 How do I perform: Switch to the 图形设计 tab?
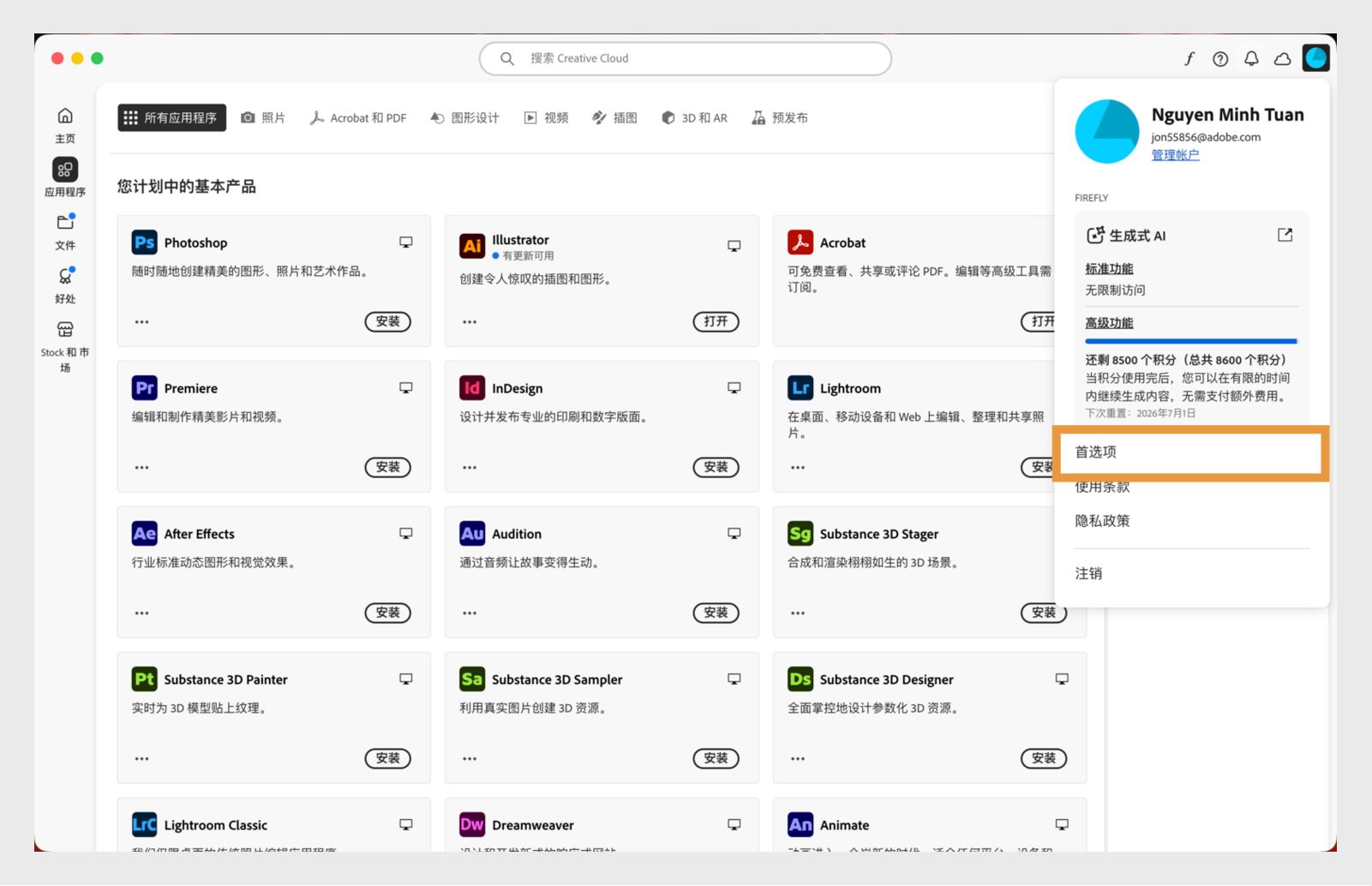464,117
